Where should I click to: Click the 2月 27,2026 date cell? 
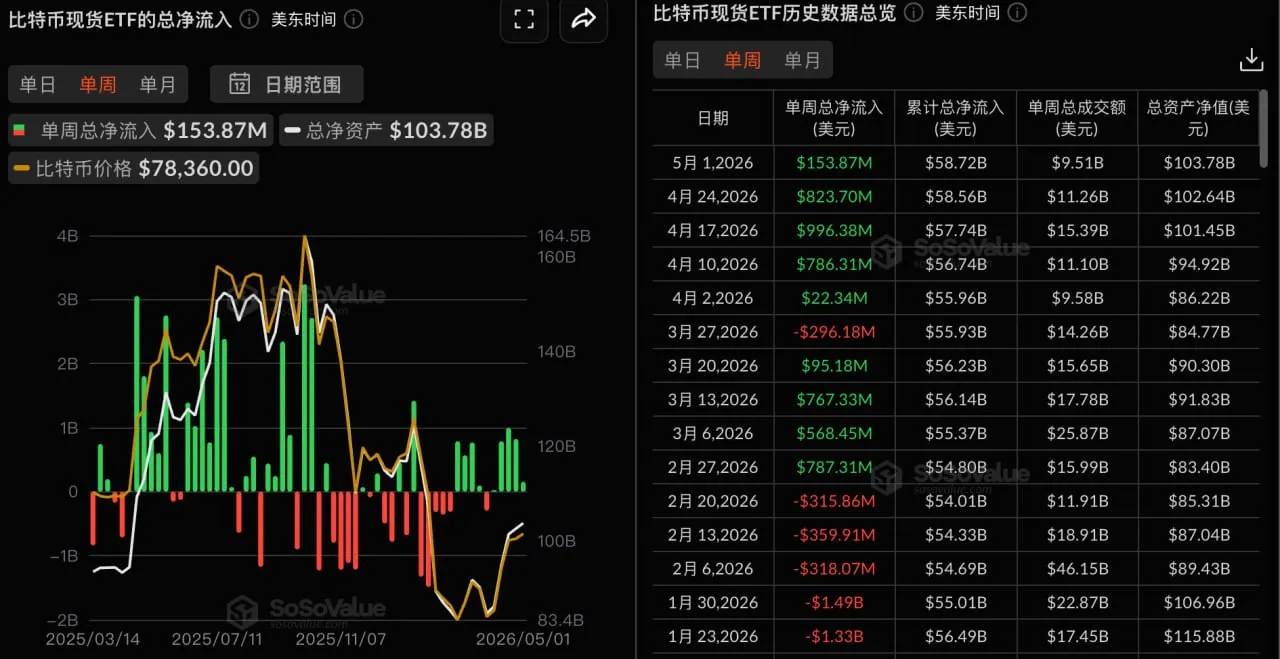[713, 468]
